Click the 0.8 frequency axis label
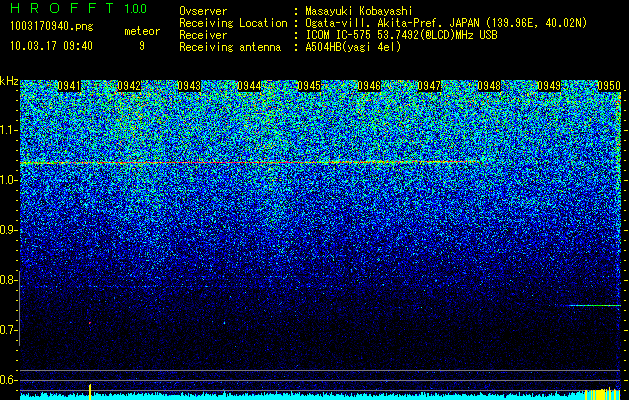Viewport: 629px width, 400px height. (x=8, y=280)
